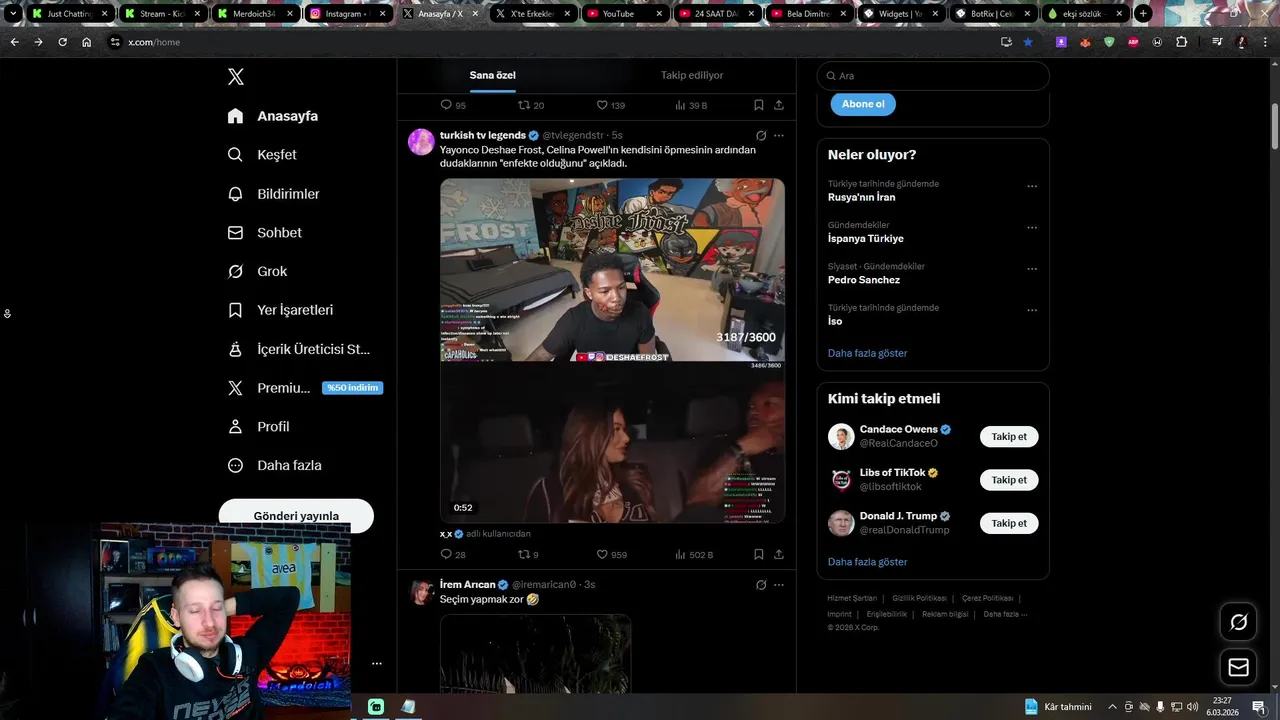
Task: Open Grok from the sidebar
Action: coord(257,271)
